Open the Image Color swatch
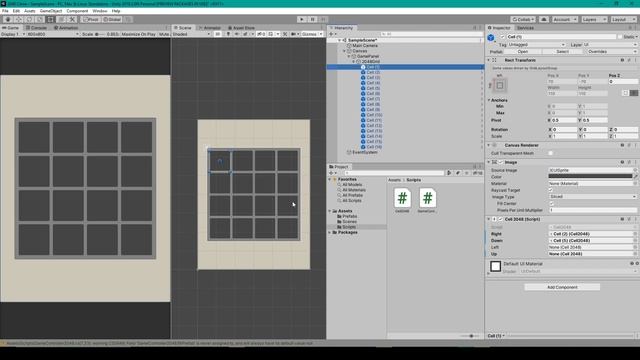The height and width of the screenshot is (360, 640). (590, 177)
